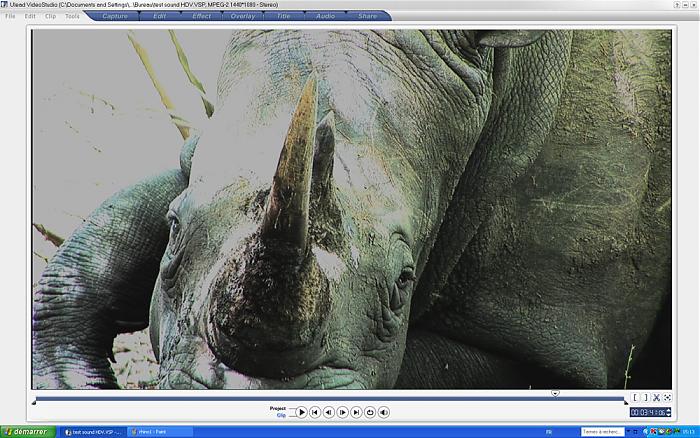The height and width of the screenshot is (438, 700).
Task: Set Mark-in with left bracket button
Action: coord(635,397)
